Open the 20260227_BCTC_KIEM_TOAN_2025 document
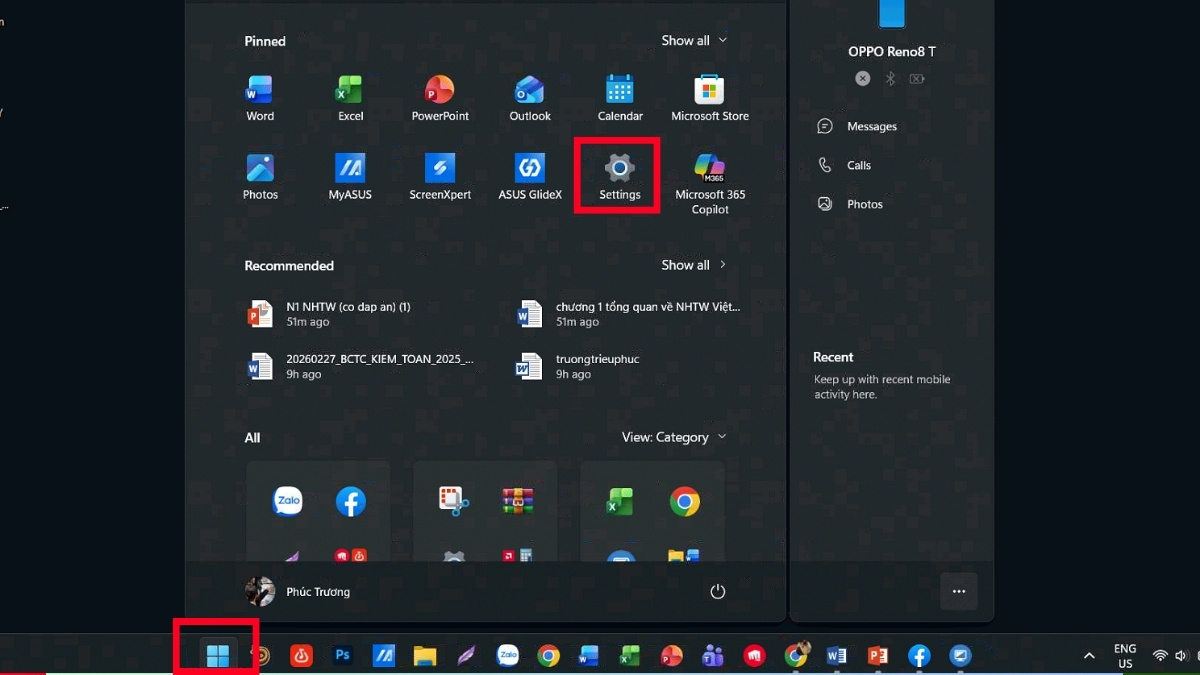This screenshot has height=675, width=1200. click(x=362, y=366)
